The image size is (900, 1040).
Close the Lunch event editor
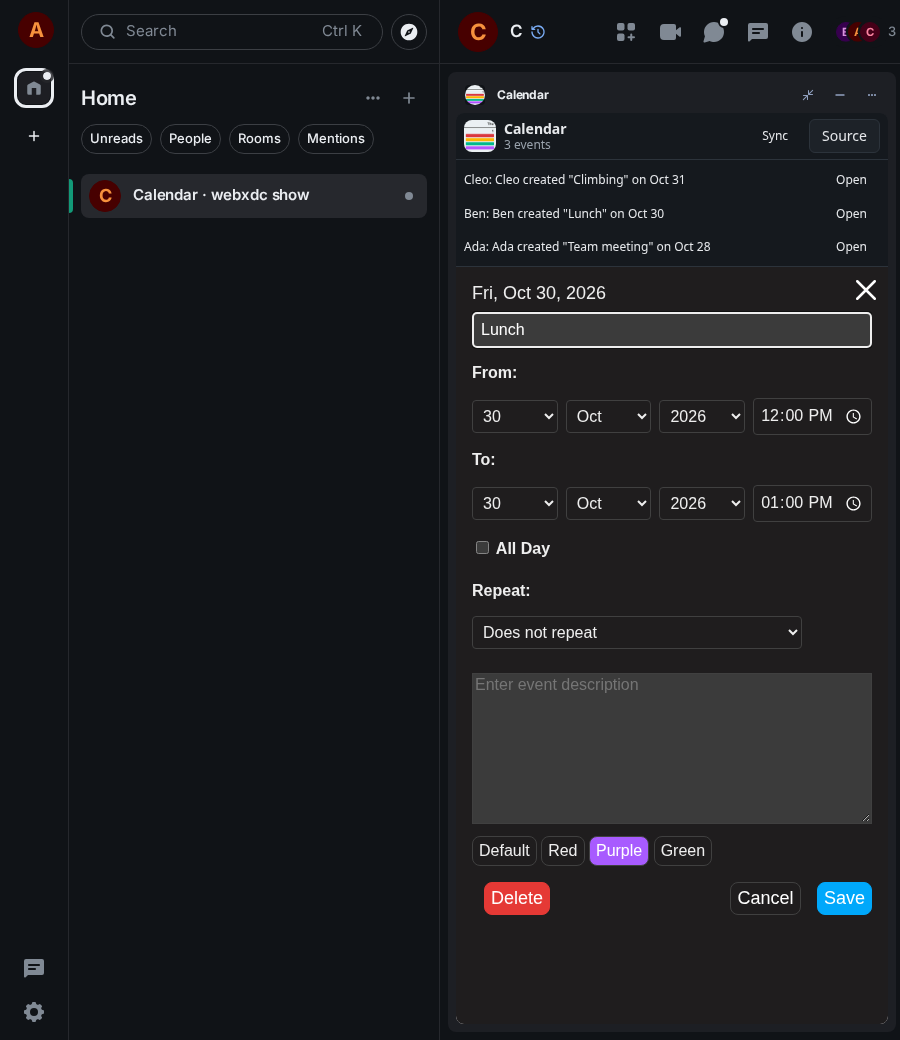point(866,290)
